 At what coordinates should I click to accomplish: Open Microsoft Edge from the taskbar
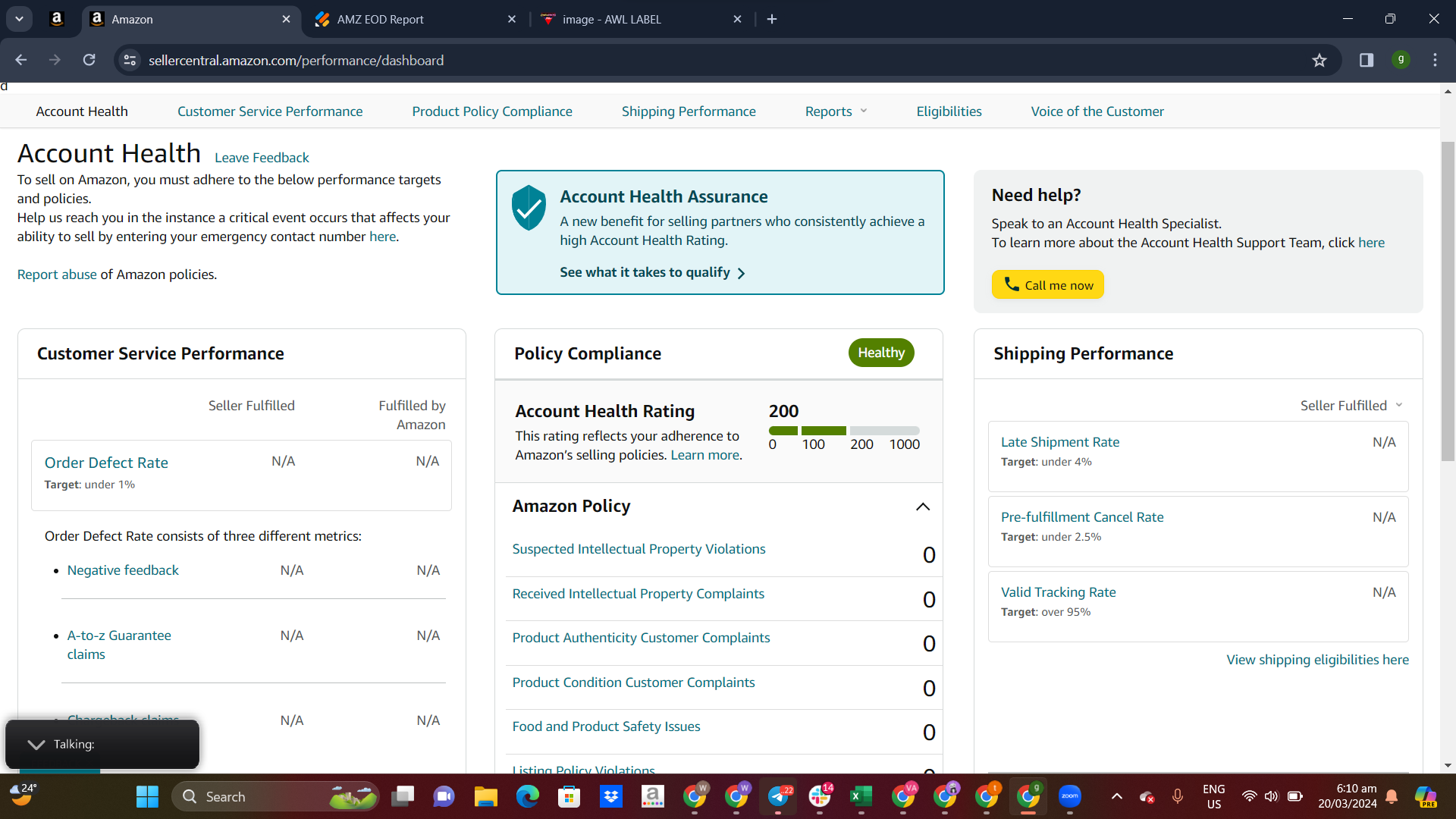coord(527,796)
